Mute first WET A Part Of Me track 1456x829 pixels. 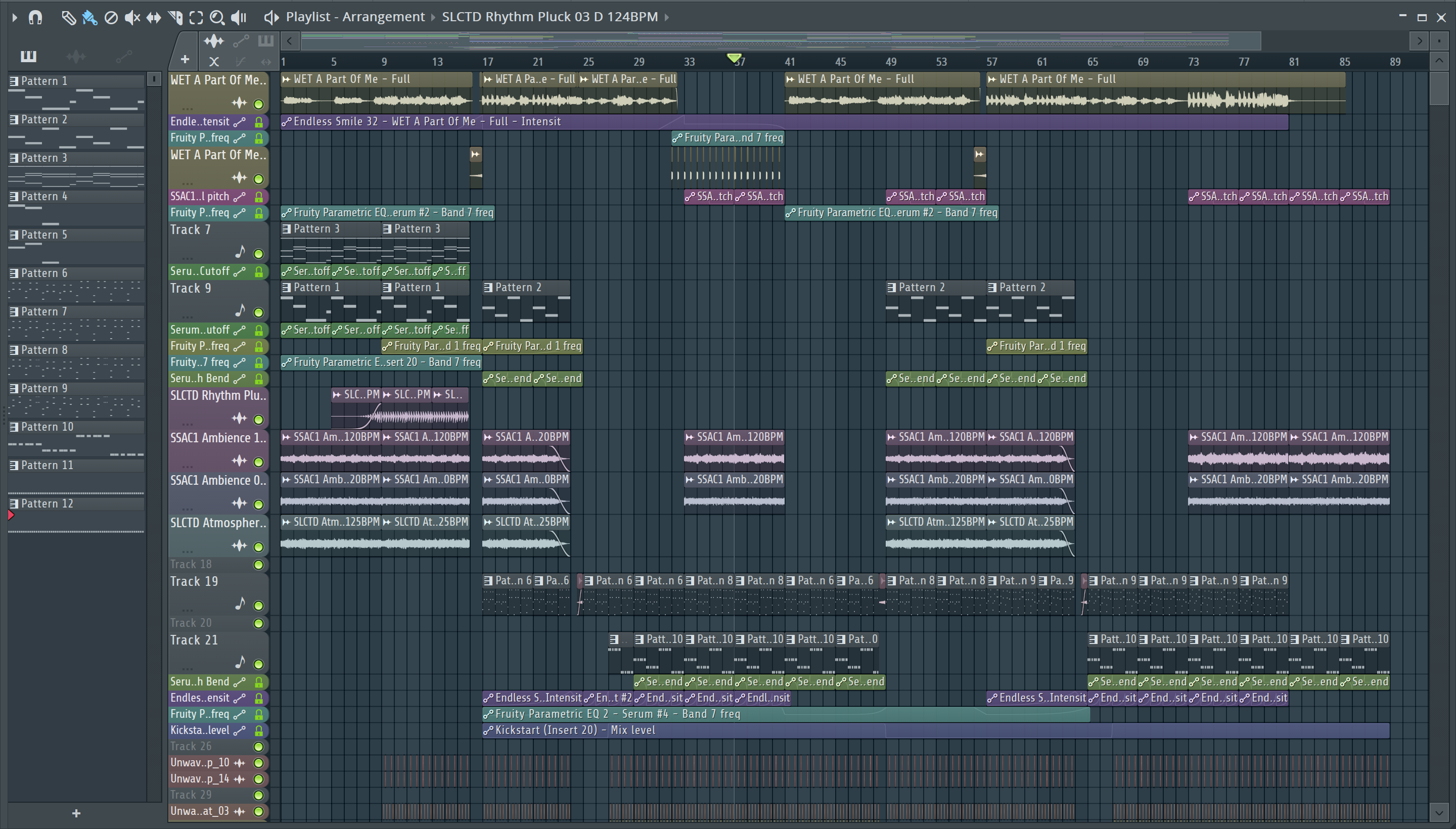258,104
